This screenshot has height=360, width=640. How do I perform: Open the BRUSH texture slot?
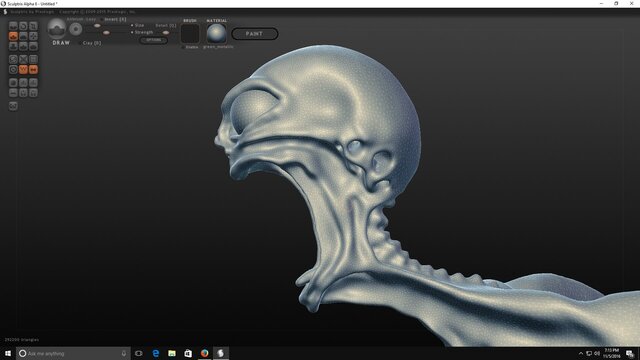pos(190,33)
